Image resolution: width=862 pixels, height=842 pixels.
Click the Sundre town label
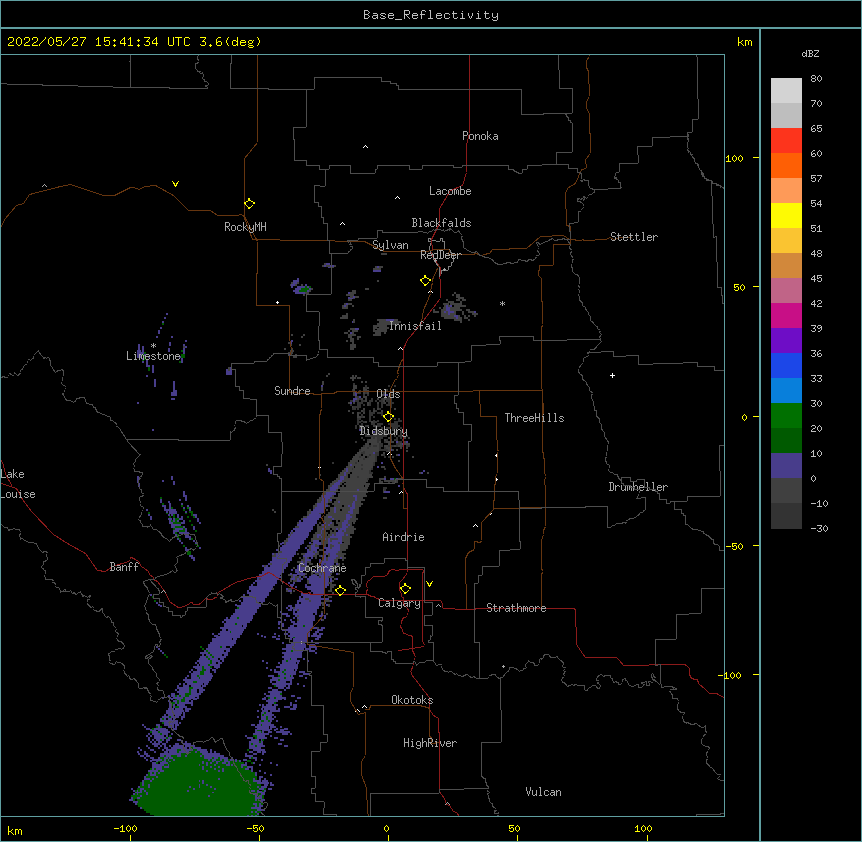[292, 391]
